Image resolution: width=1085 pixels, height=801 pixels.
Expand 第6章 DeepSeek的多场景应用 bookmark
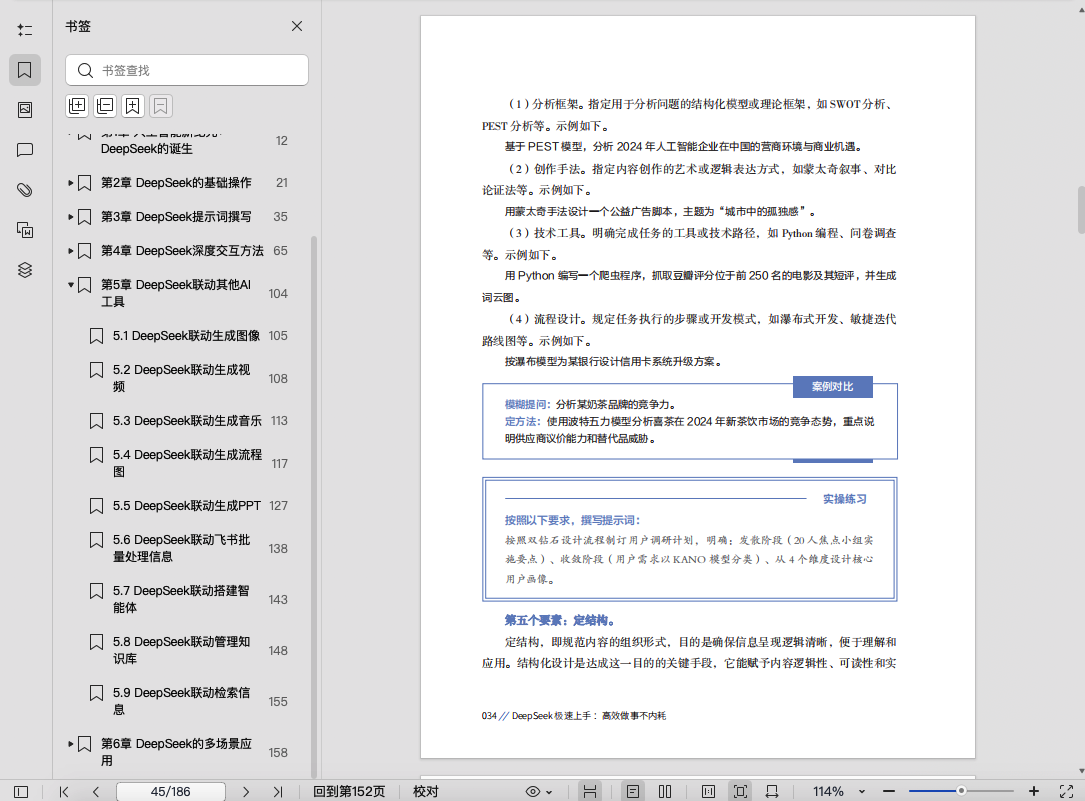71,744
